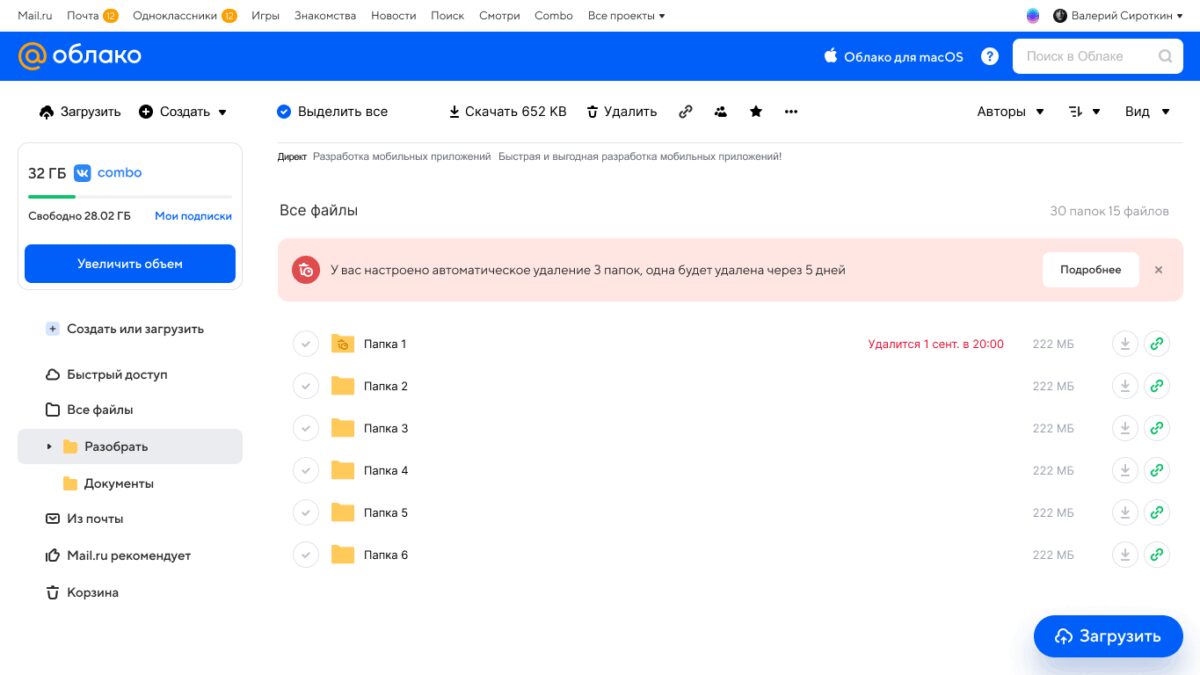Dismiss the auto-delete warning banner
1200x675 pixels.
coord(1159,270)
